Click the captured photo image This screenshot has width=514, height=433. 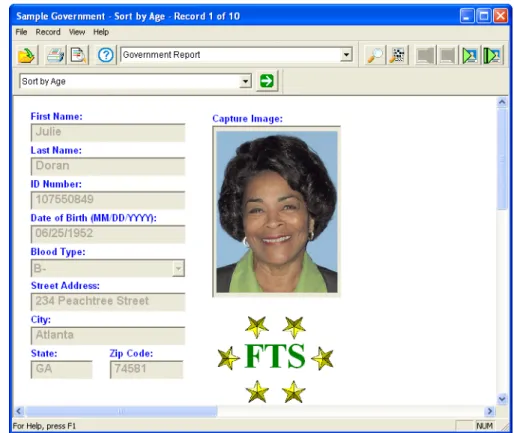tap(277, 212)
